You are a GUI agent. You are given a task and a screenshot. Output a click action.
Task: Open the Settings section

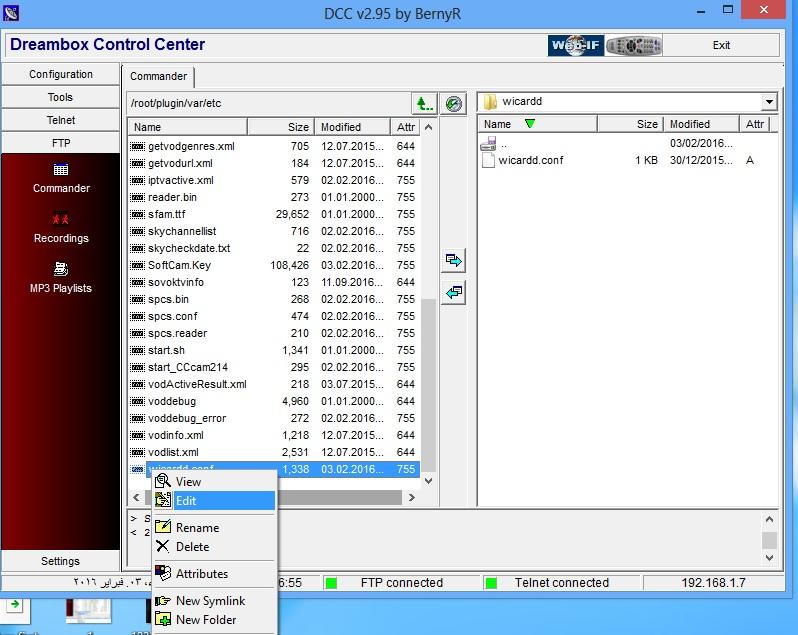pos(61,561)
